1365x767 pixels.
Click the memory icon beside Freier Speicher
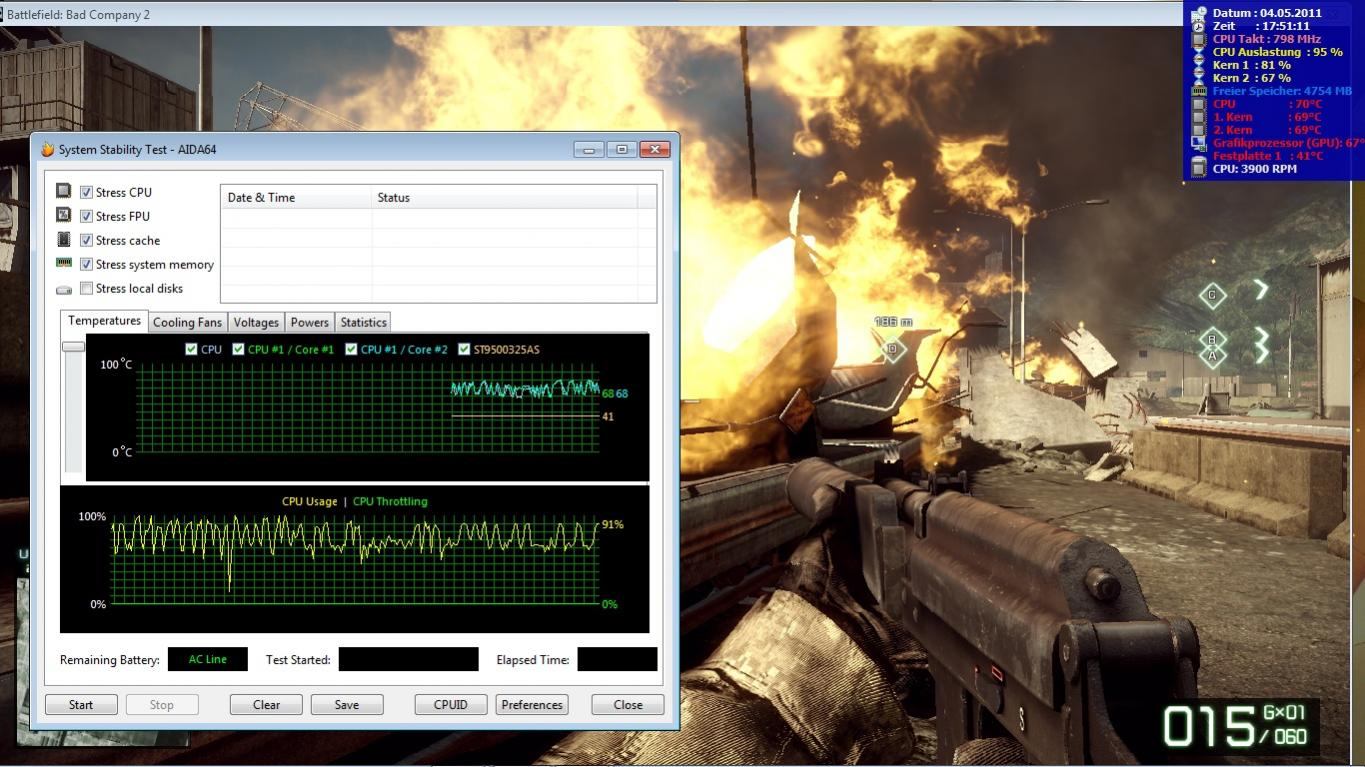coord(1199,91)
